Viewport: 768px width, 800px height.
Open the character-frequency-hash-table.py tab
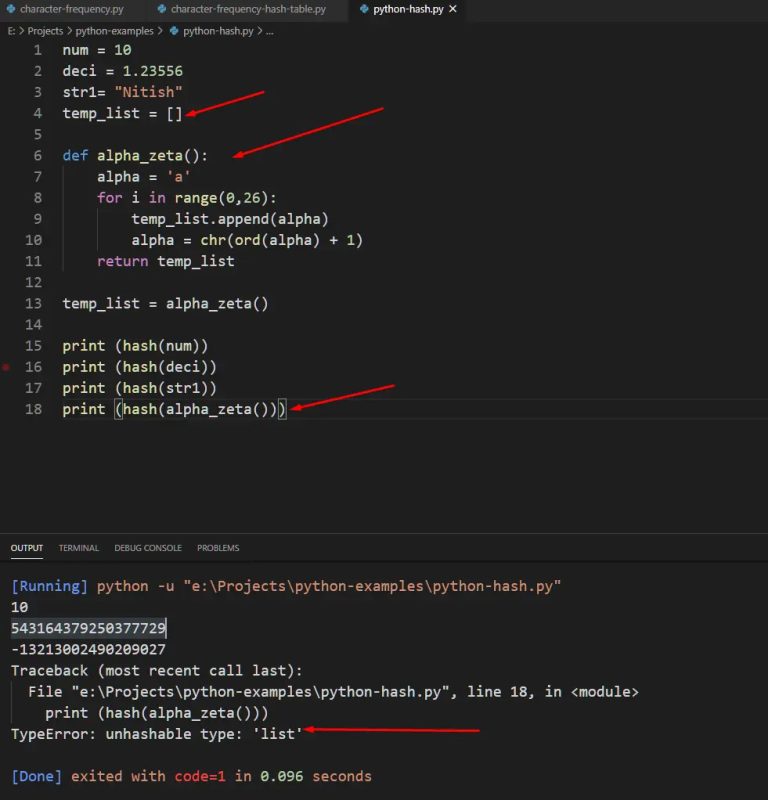(248, 9)
